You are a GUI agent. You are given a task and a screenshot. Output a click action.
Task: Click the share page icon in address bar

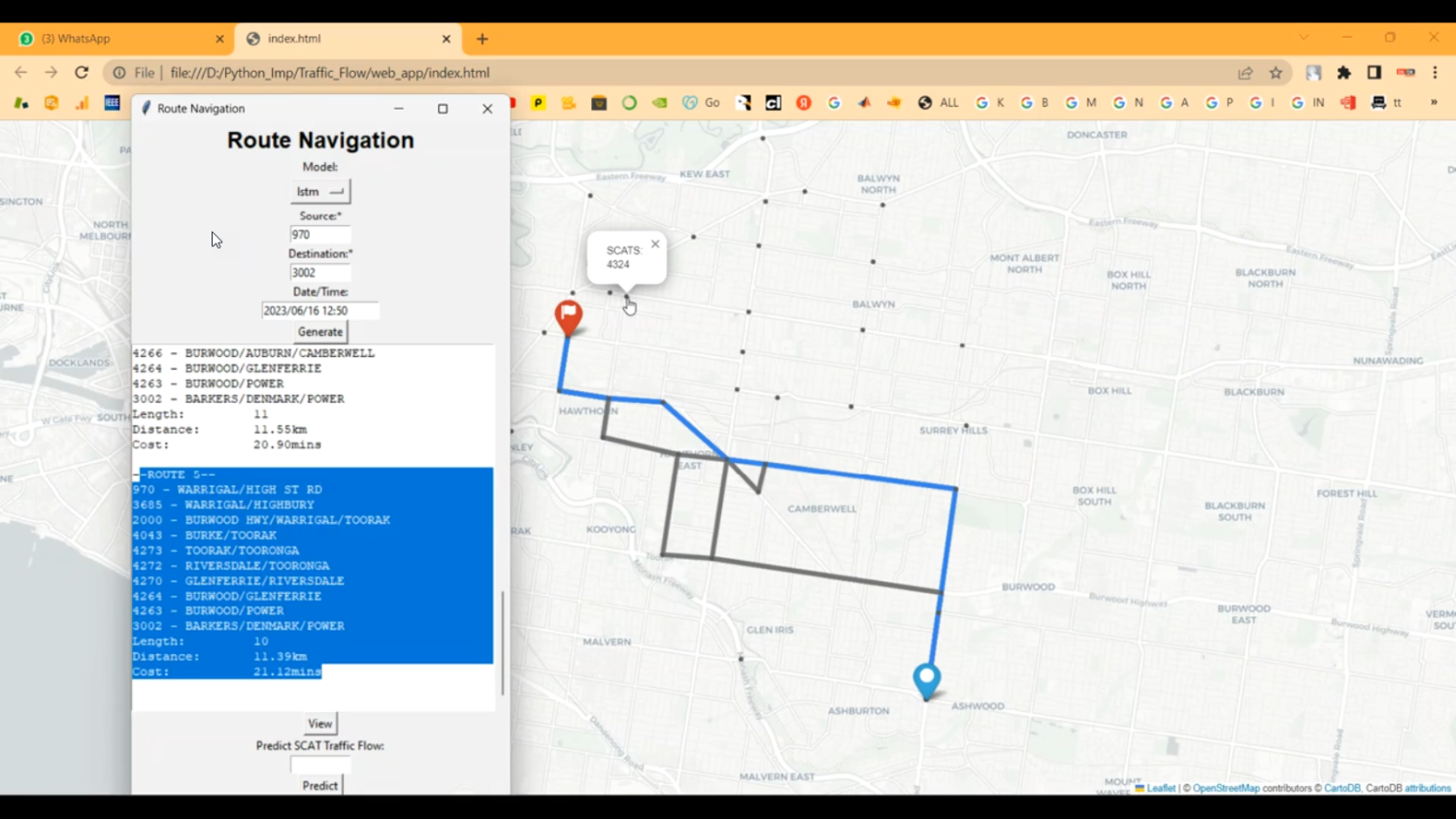coord(1244,73)
